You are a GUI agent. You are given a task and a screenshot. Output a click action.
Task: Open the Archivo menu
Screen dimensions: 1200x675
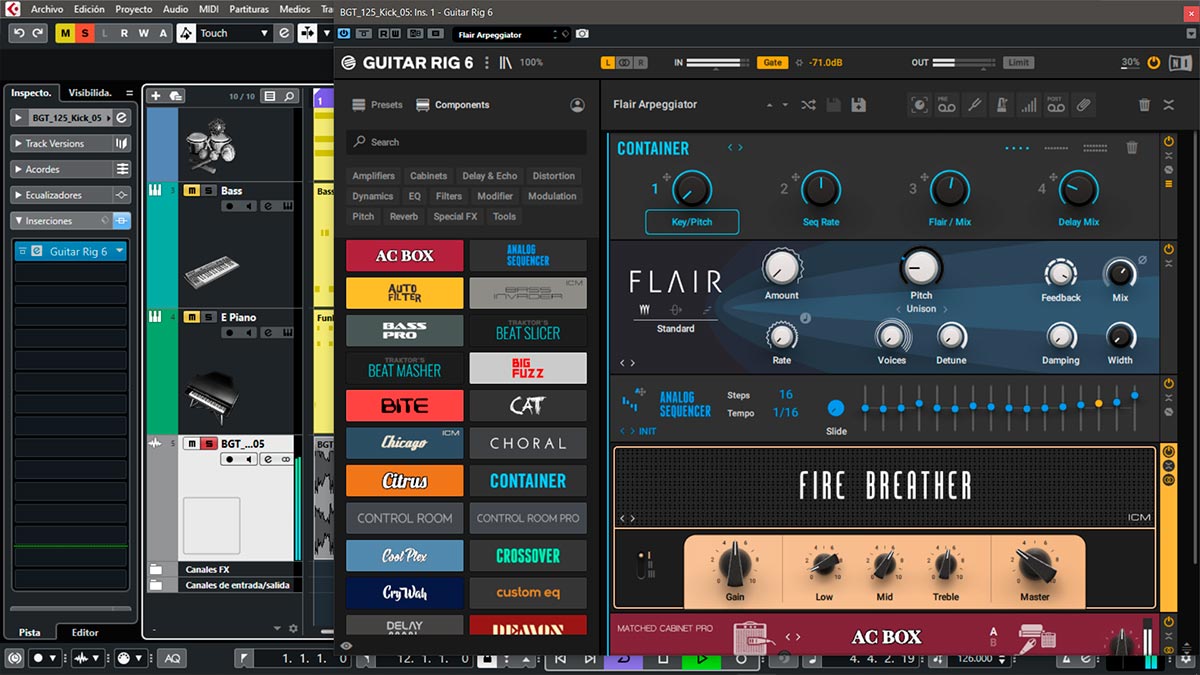[47, 9]
